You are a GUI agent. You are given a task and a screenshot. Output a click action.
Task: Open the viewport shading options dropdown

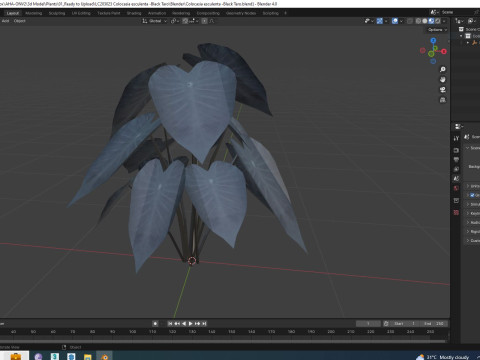pos(444,21)
